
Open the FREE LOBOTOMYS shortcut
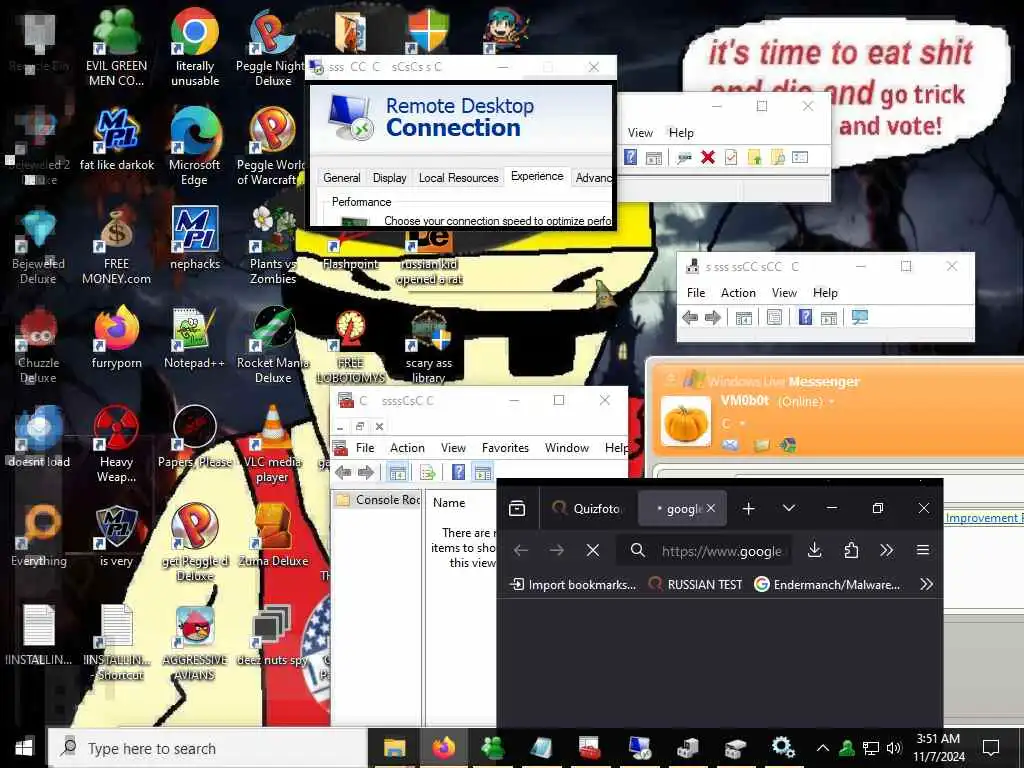pos(351,346)
